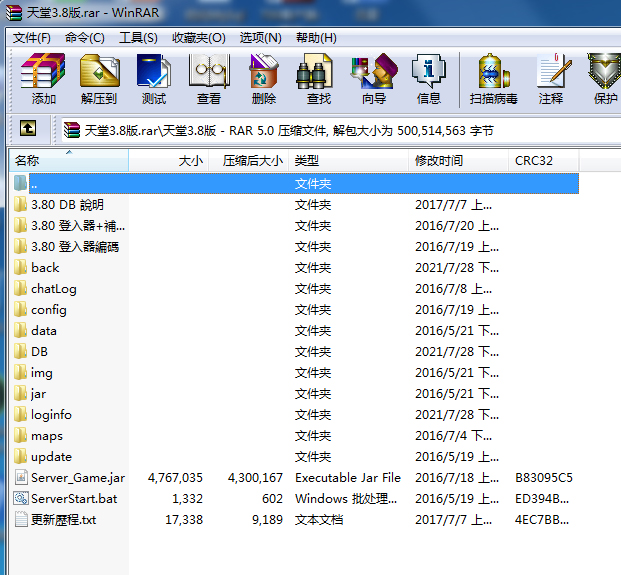Image resolution: width=621 pixels, height=575 pixels.
Task: Click the 添加 (Add) toolbar icon
Action: [x=43, y=79]
